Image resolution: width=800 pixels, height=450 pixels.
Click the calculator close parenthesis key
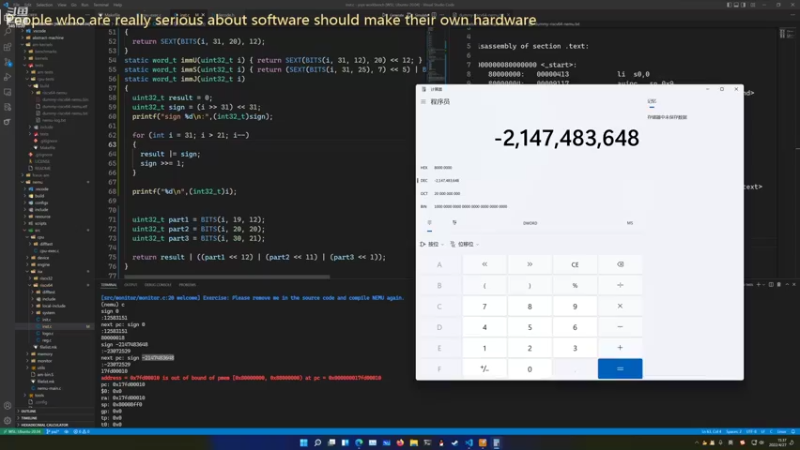click(530, 285)
